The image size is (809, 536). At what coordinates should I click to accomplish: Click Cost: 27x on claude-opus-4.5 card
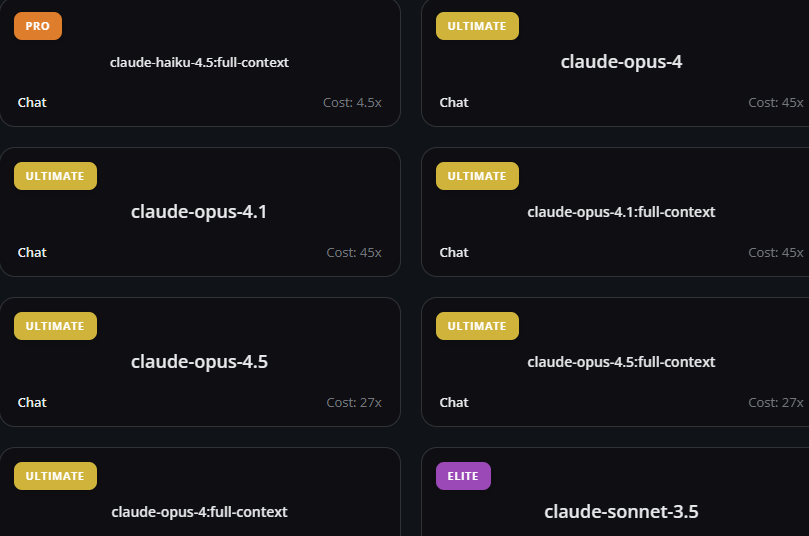[354, 402]
